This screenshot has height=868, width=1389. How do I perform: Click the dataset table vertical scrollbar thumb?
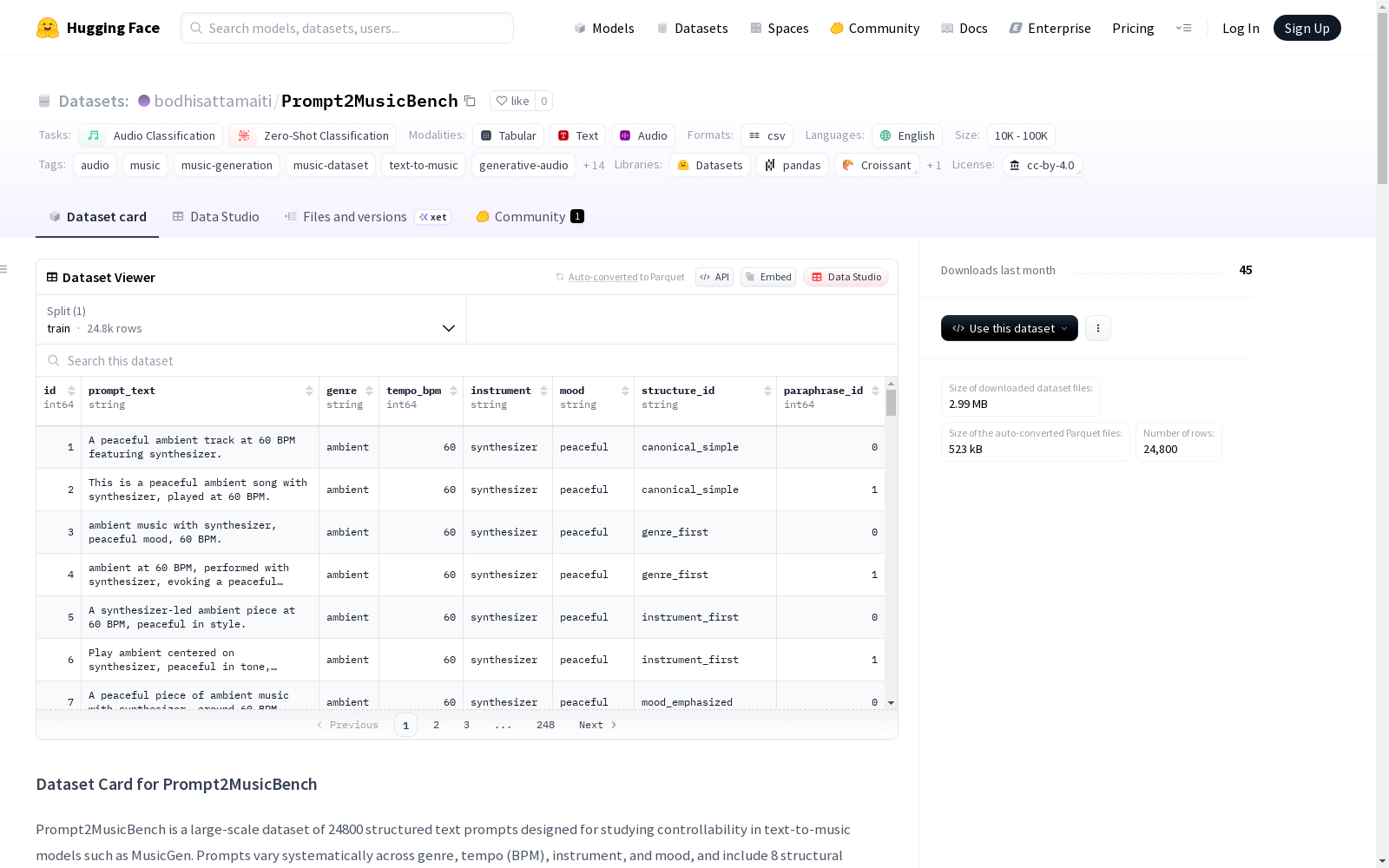point(891,403)
